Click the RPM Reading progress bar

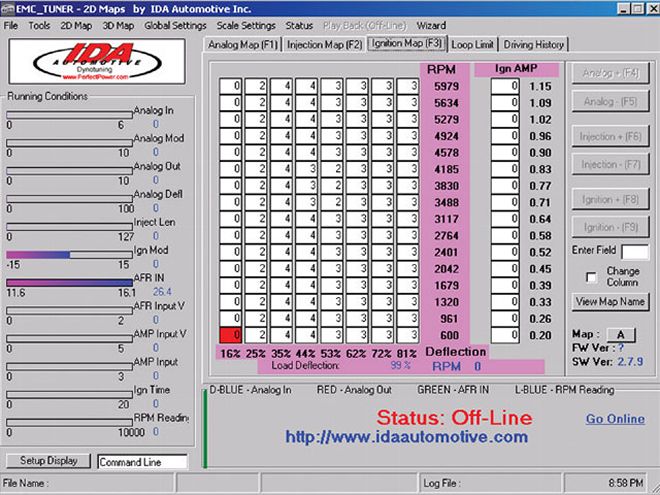point(69,422)
